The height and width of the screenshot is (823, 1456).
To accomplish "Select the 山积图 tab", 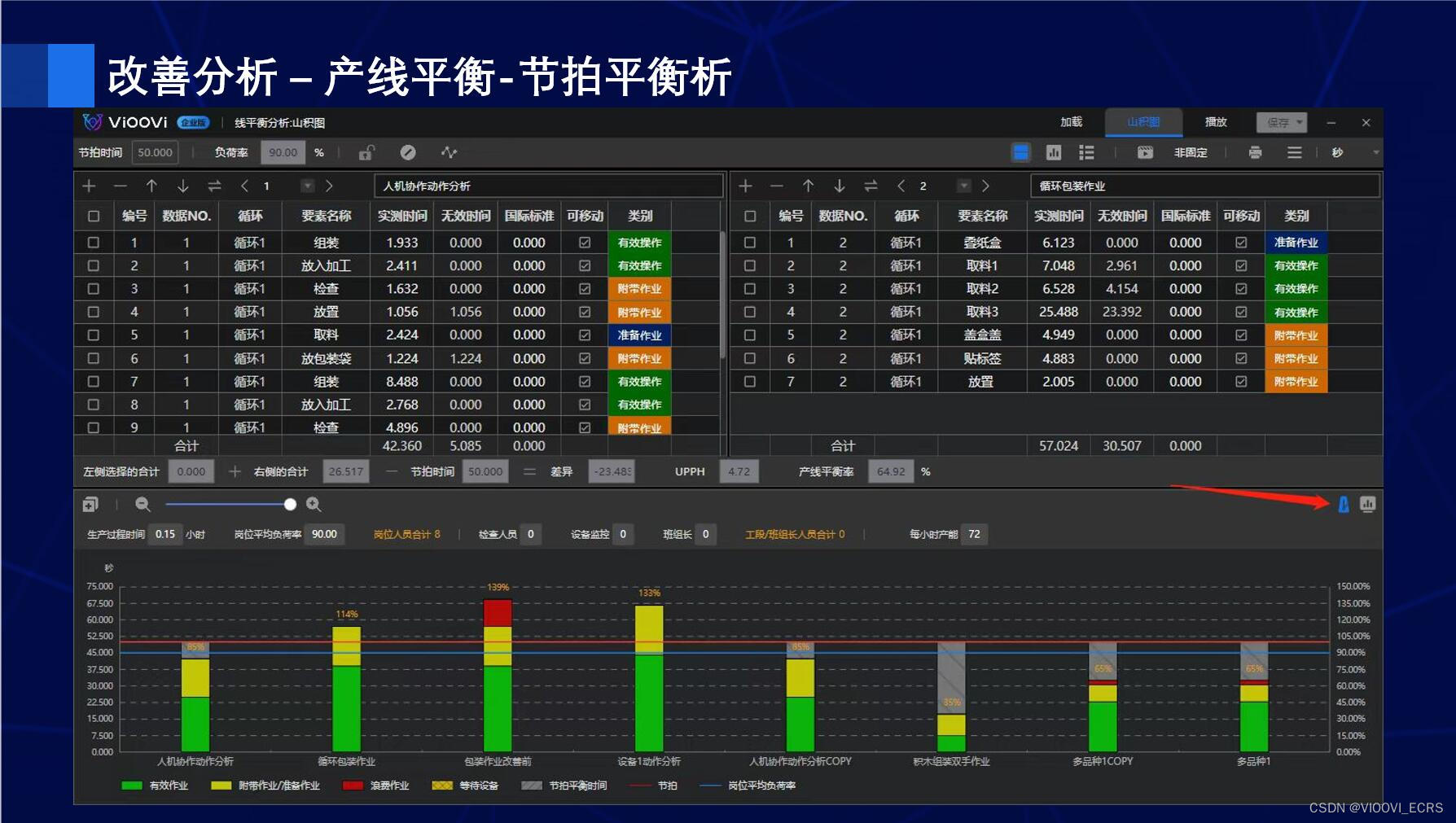I will click(1143, 122).
